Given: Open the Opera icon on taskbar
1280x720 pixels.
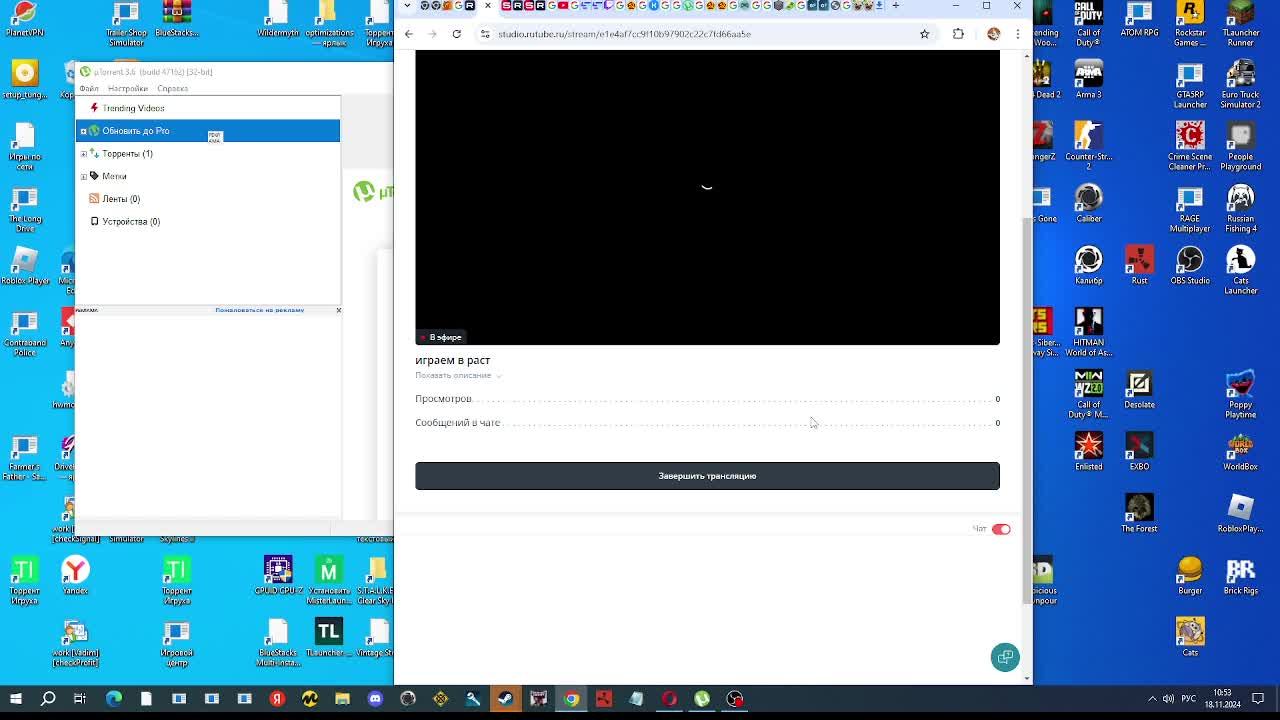Looking at the screenshot, I should [669, 699].
